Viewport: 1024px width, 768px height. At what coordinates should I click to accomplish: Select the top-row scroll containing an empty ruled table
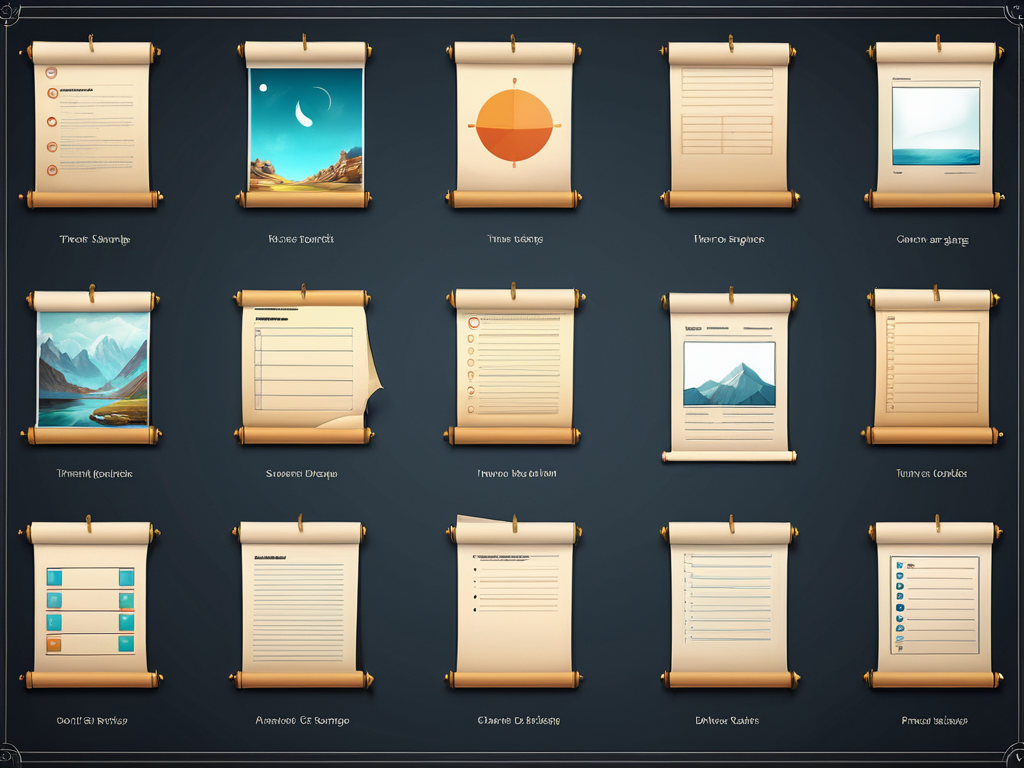click(727, 125)
